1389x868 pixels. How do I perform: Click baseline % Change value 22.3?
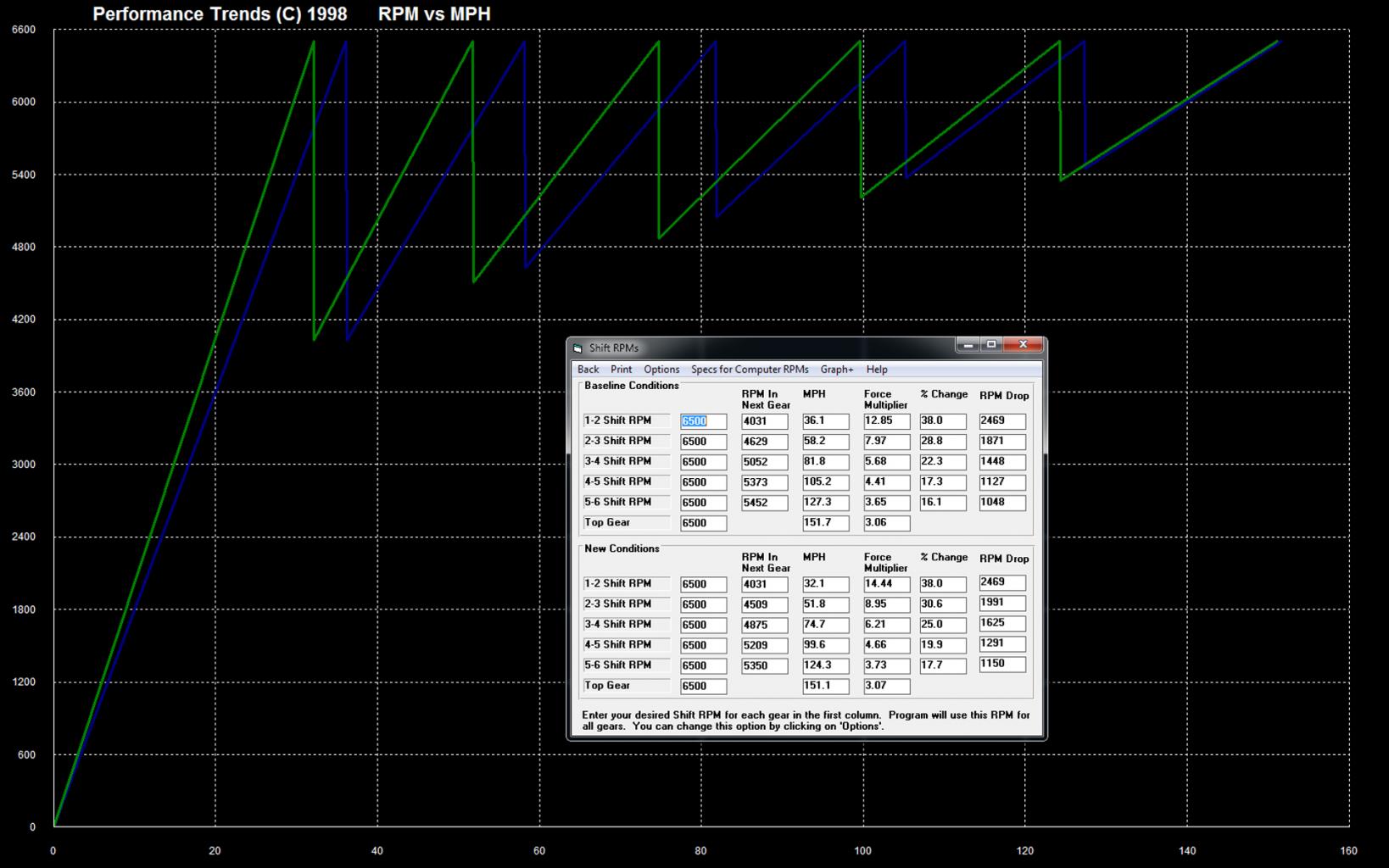943,462
